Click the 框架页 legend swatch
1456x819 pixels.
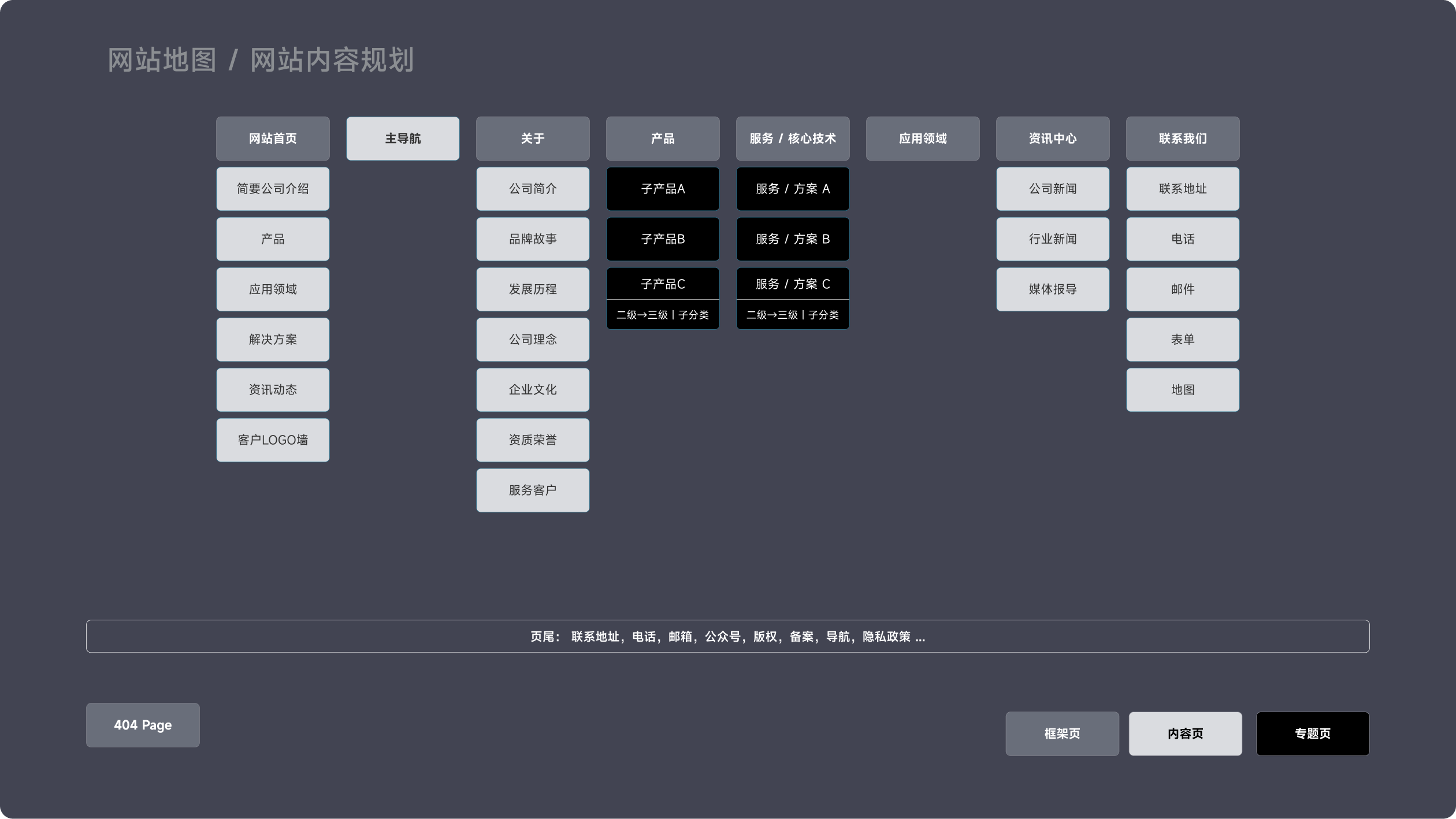pos(1062,734)
